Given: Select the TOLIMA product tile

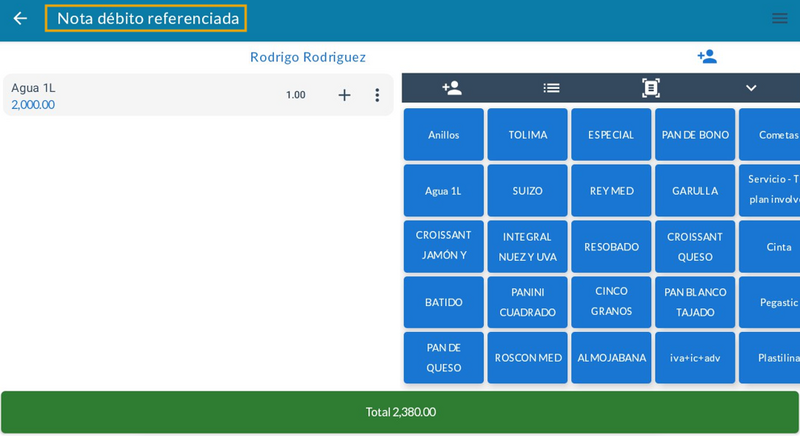Looking at the screenshot, I should click(527, 135).
